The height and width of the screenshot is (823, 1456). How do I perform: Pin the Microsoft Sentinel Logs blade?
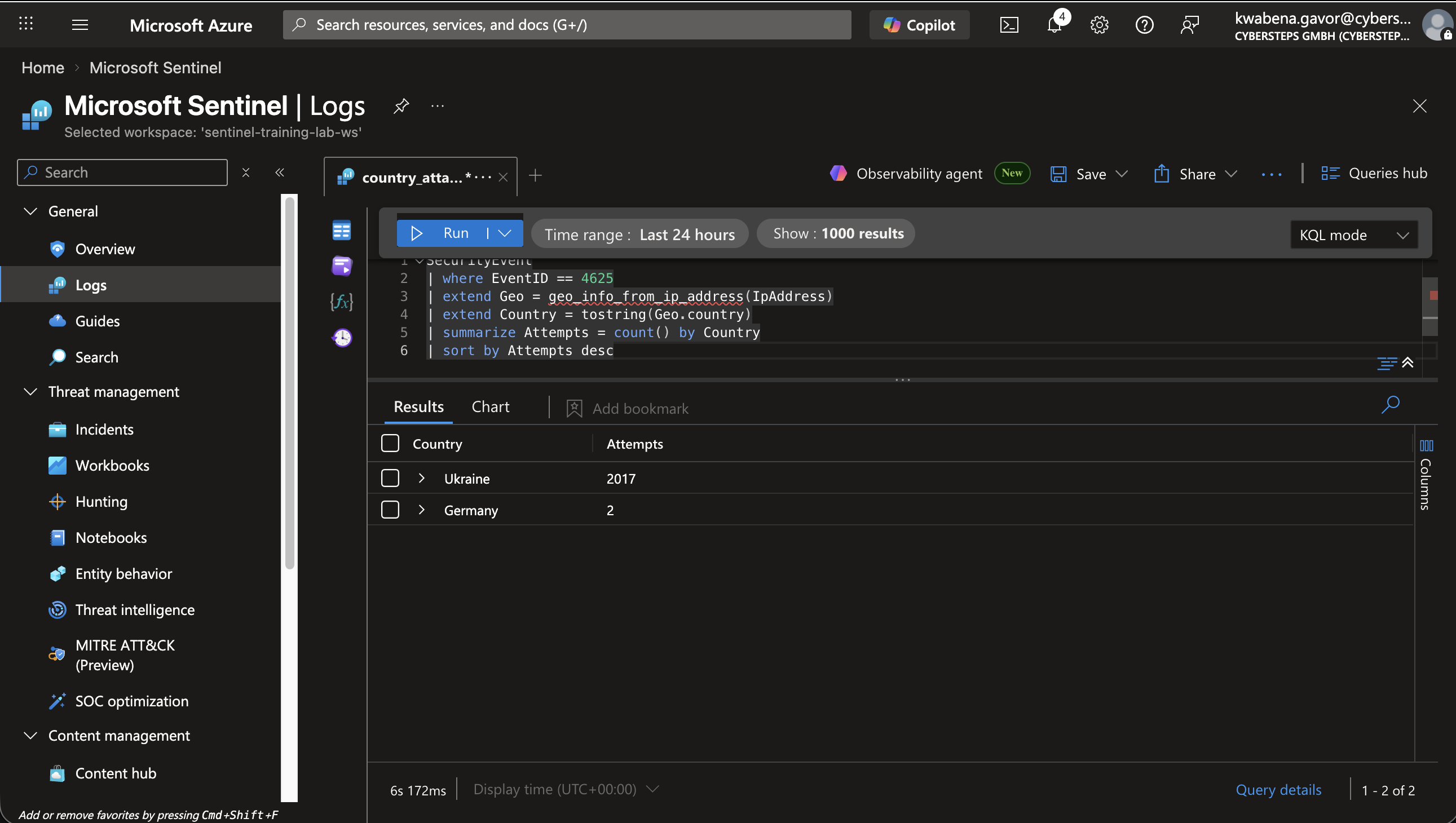pos(401,106)
